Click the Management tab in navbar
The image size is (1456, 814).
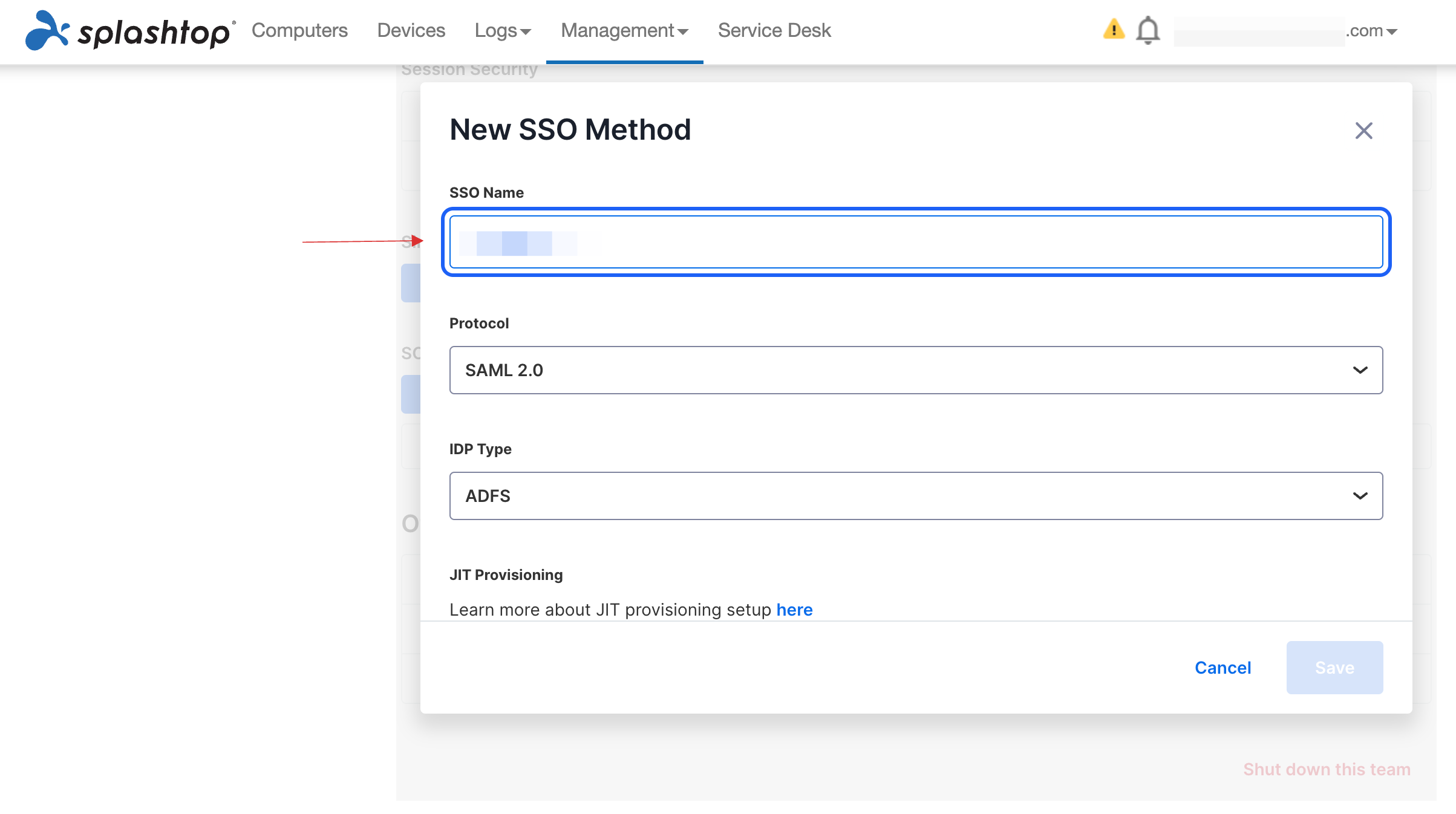click(624, 30)
